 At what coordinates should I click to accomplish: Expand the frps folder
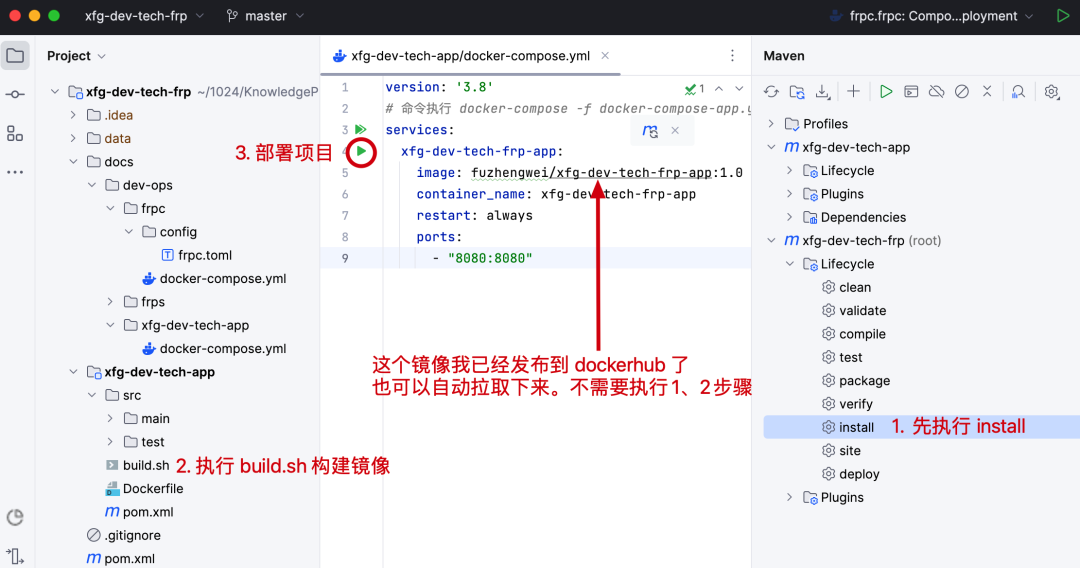pyautogui.click(x=111, y=302)
